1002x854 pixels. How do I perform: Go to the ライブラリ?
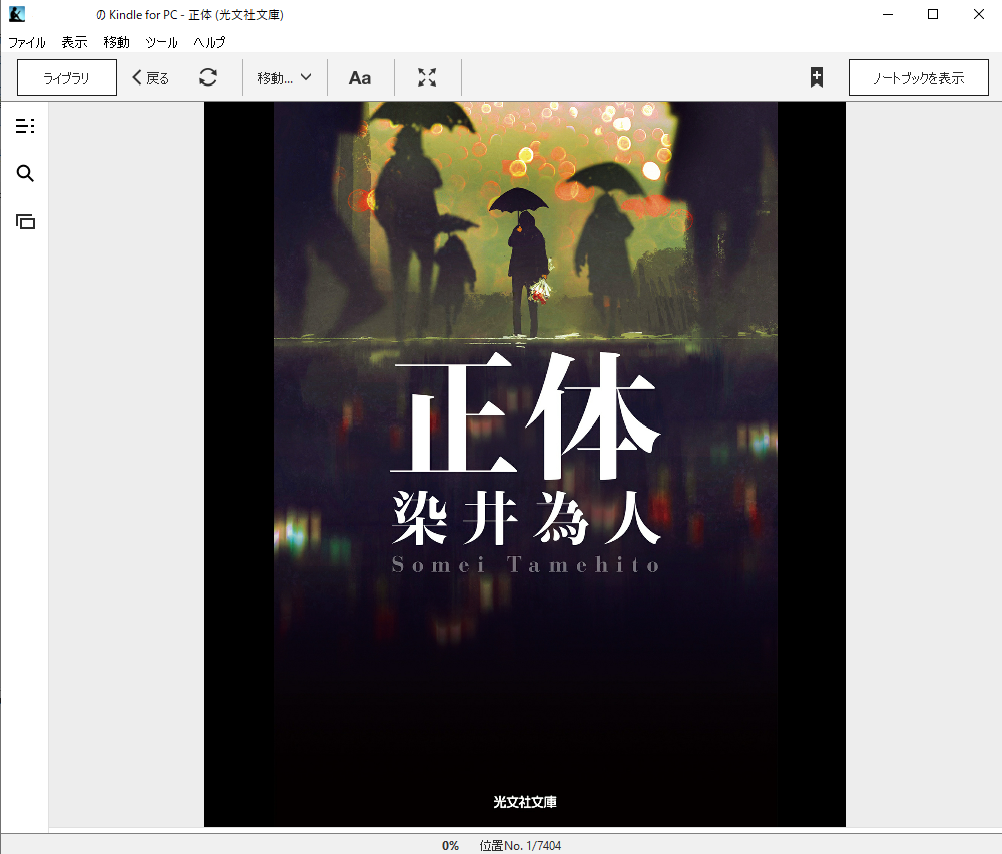pyautogui.click(x=66, y=77)
